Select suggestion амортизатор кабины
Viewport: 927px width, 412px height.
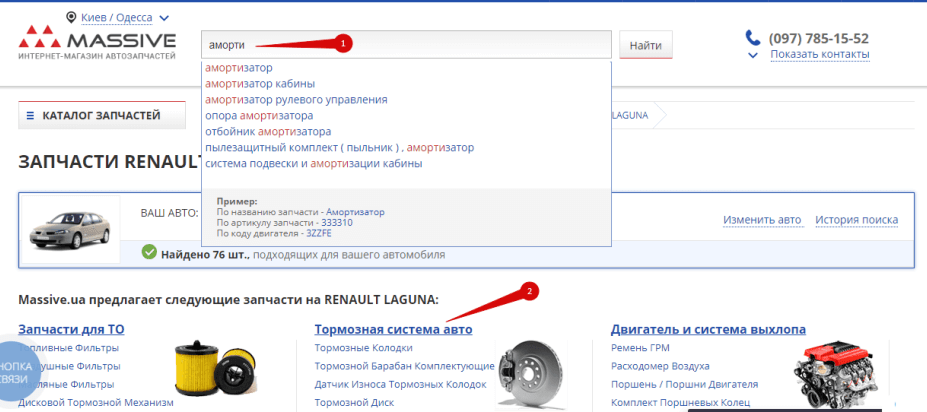[260, 84]
